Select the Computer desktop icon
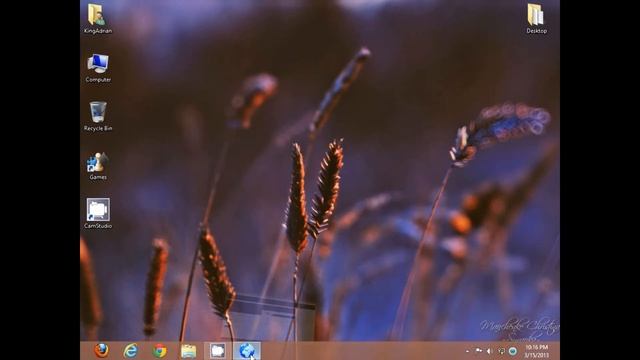The image size is (640, 360). pyautogui.click(x=98, y=68)
